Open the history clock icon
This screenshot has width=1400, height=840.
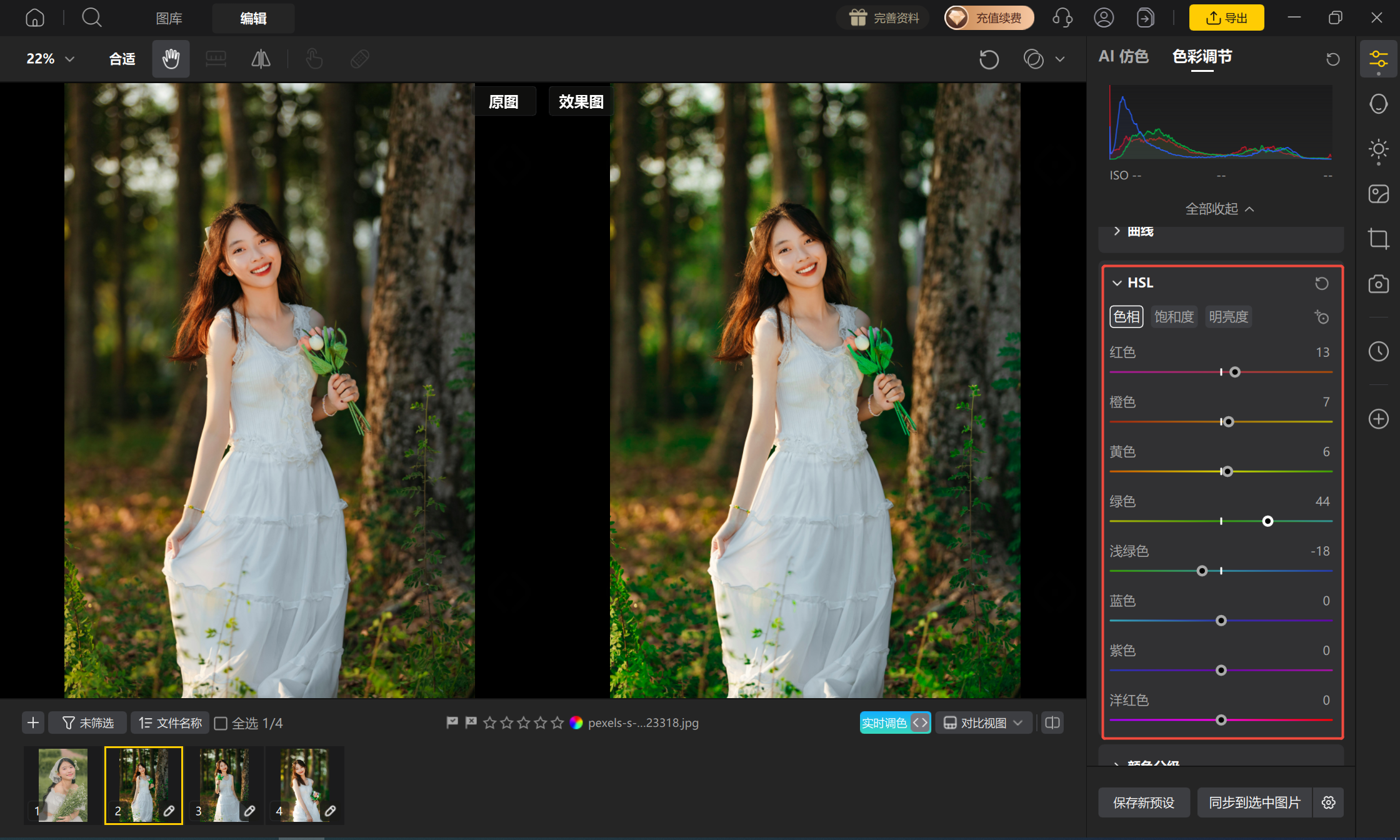(1378, 351)
